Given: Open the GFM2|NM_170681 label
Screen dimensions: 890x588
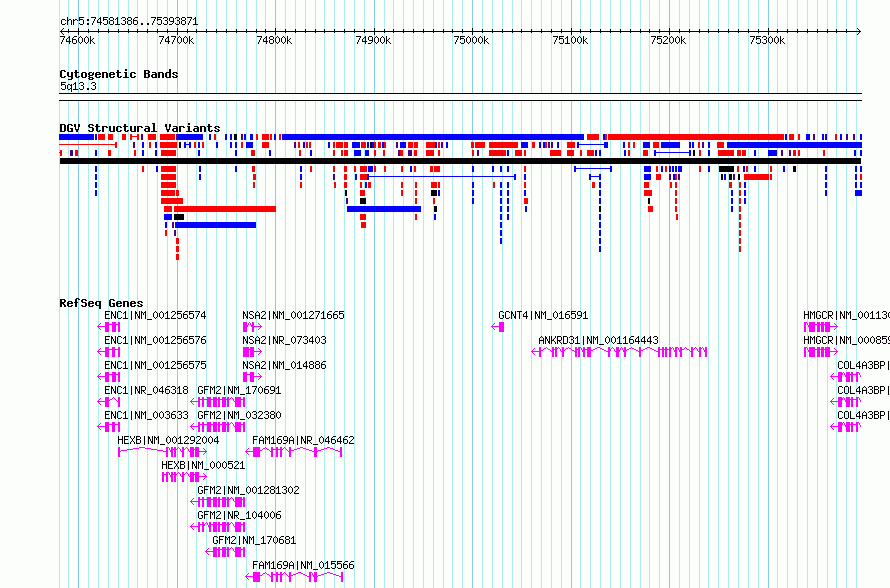Looking at the screenshot, I should click(254, 540).
